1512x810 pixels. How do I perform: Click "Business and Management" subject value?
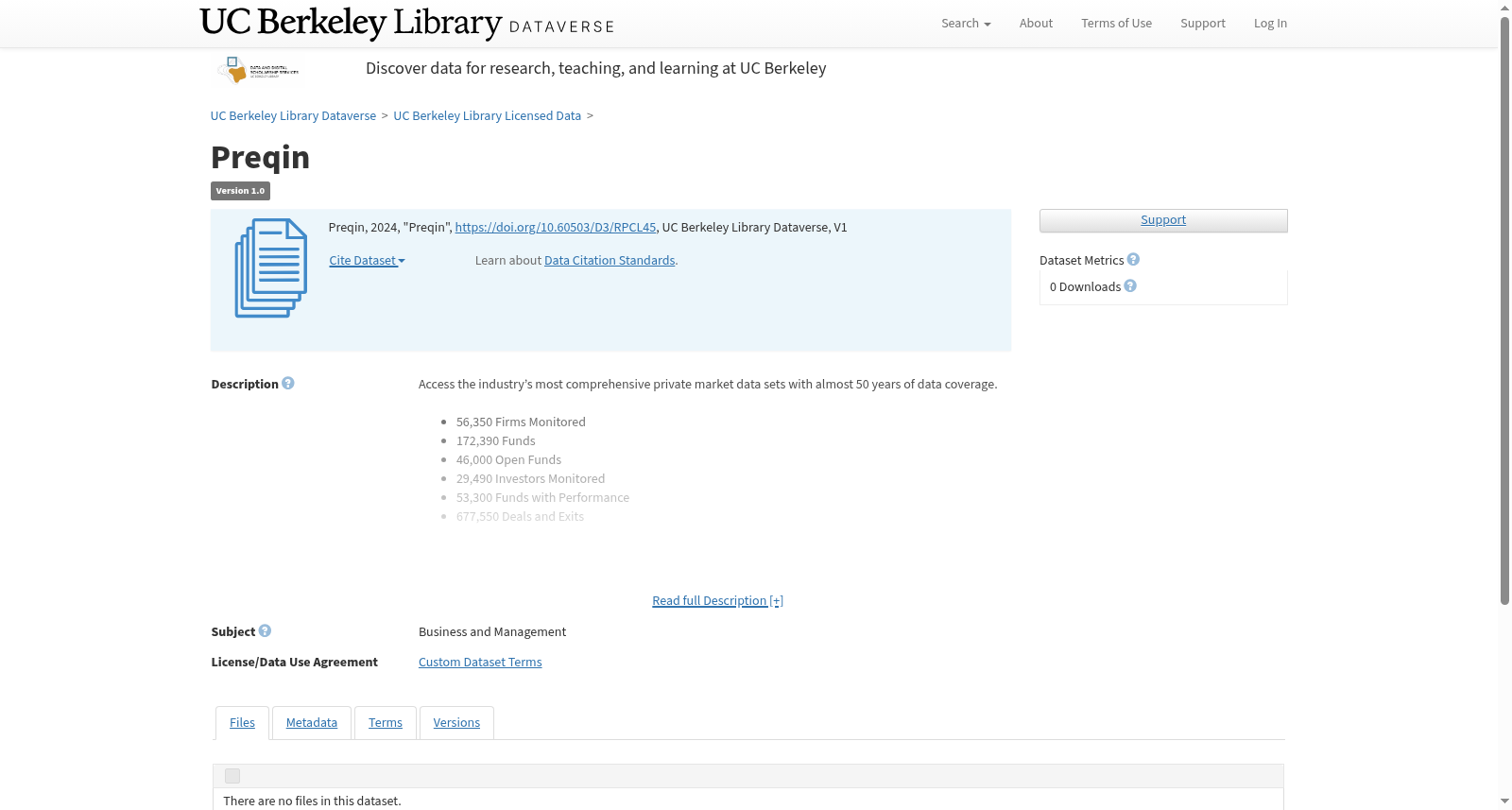coord(492,631)
